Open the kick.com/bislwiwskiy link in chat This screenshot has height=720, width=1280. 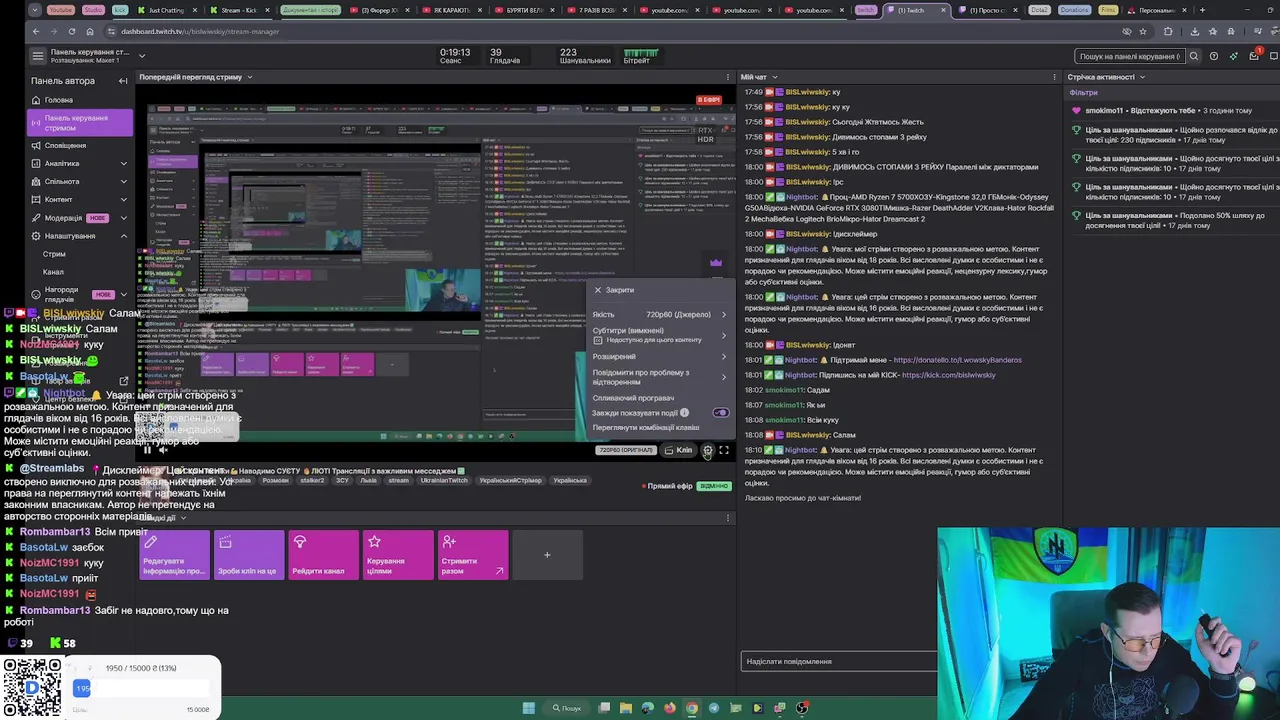click(x=948, y=375)
